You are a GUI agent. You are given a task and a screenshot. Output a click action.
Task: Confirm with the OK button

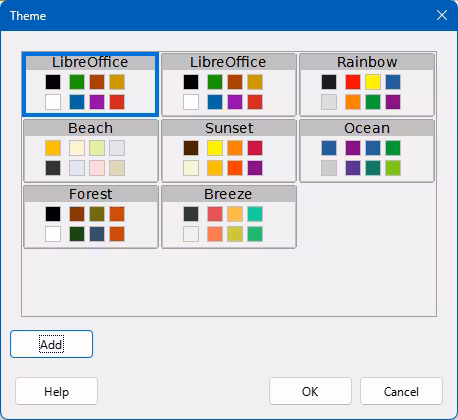(x=310, y=391)
